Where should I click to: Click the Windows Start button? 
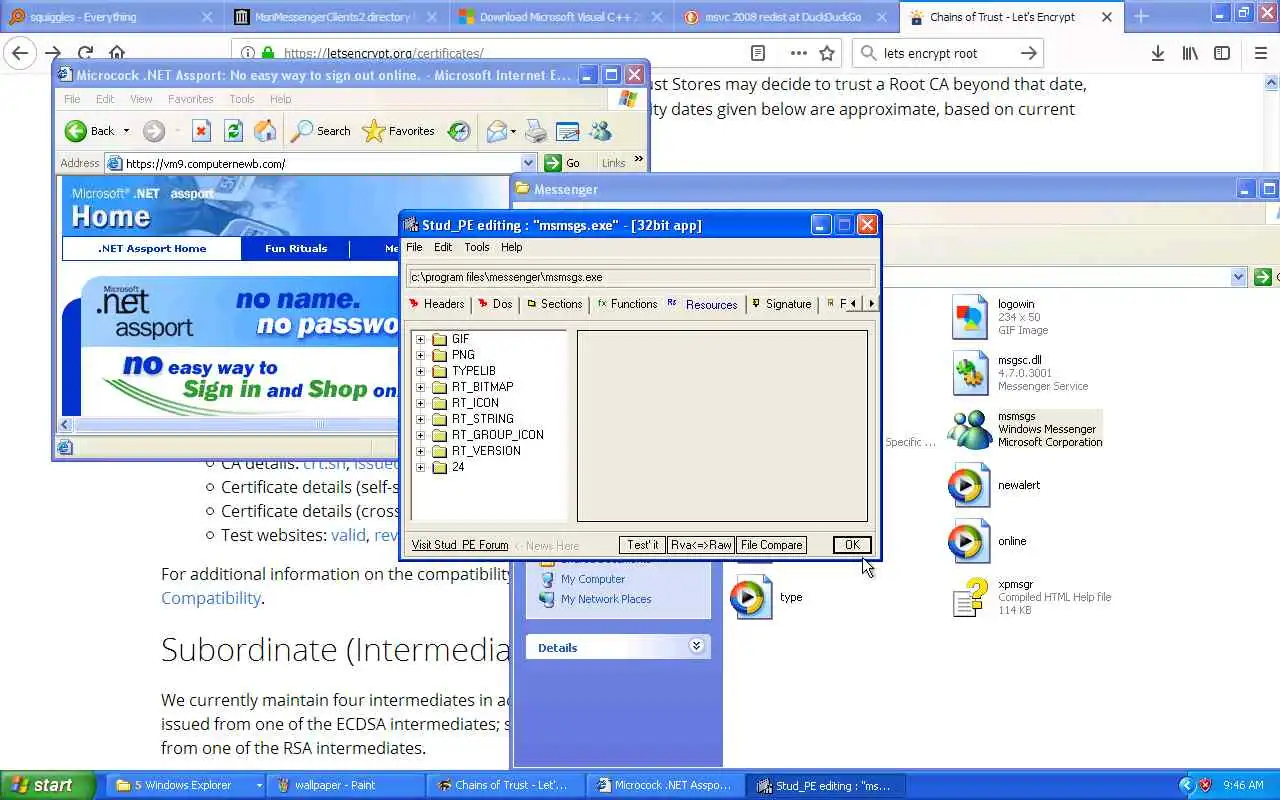[47, 785]
